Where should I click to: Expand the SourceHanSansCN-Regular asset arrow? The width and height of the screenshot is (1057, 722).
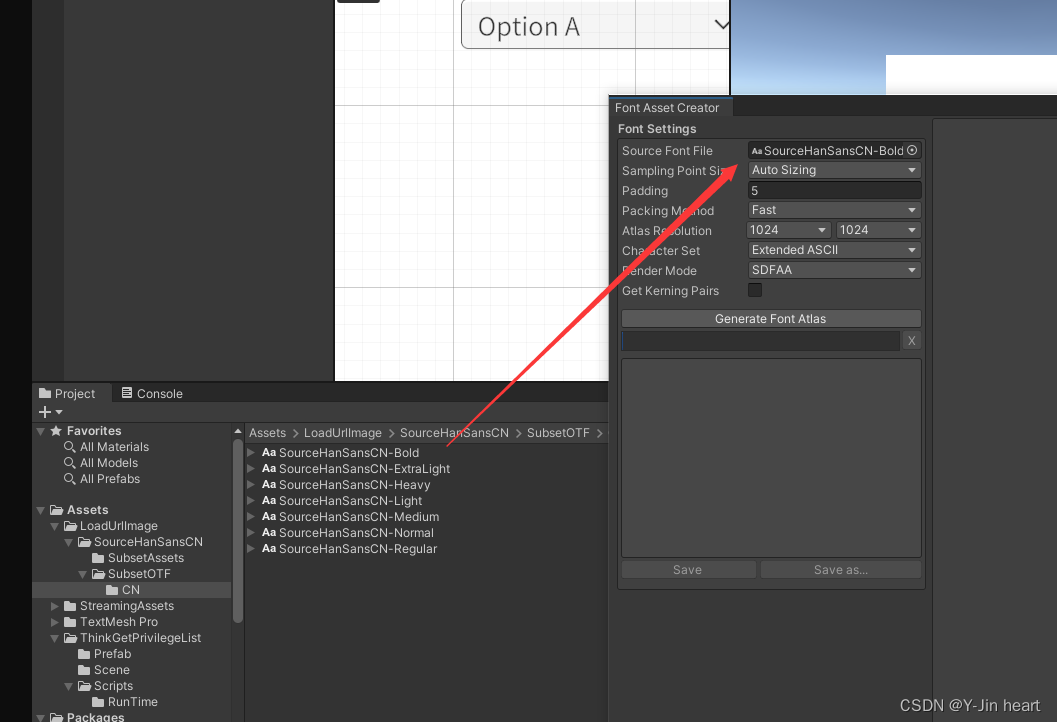[x=251, y=549]
